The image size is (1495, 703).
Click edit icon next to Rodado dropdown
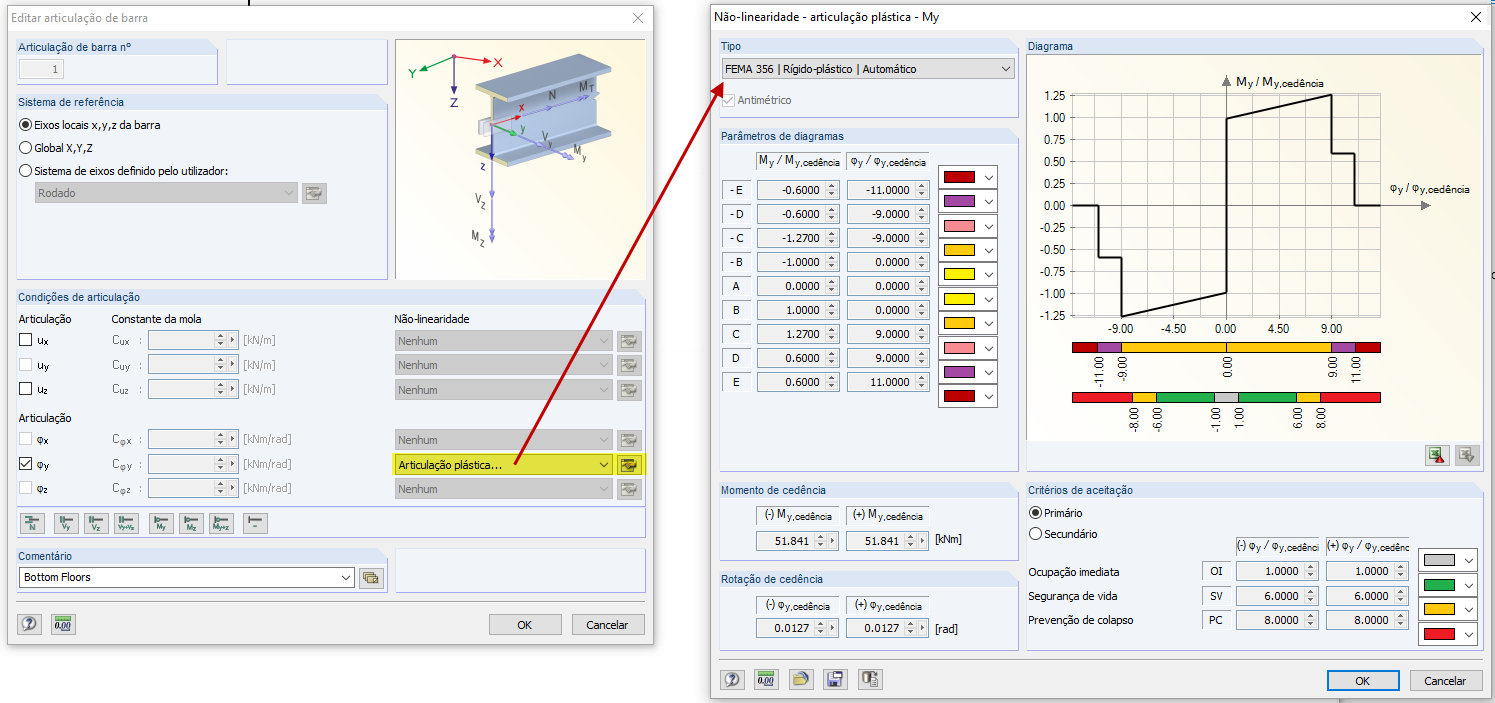pos(315,193)
